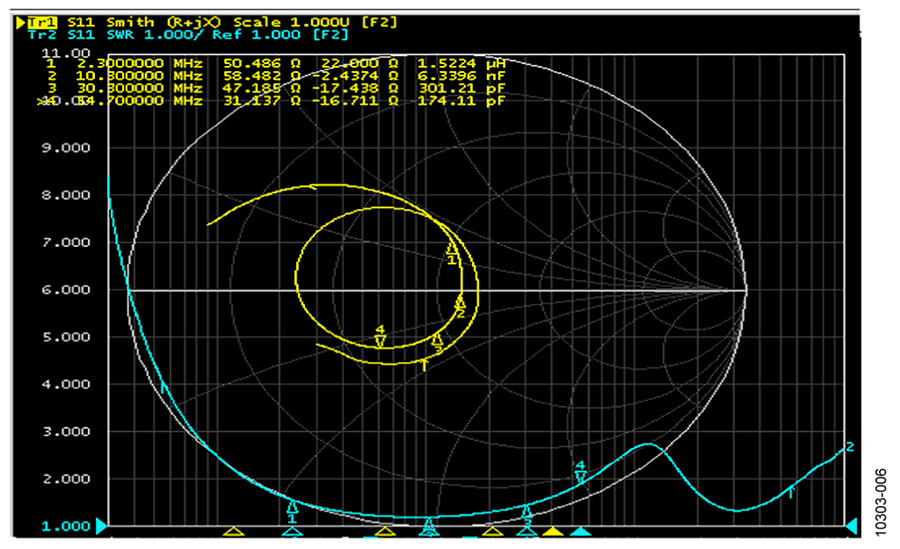Click the 2.000 SWR axis label
Screen dimensions: 900x549
pos(65,479)
